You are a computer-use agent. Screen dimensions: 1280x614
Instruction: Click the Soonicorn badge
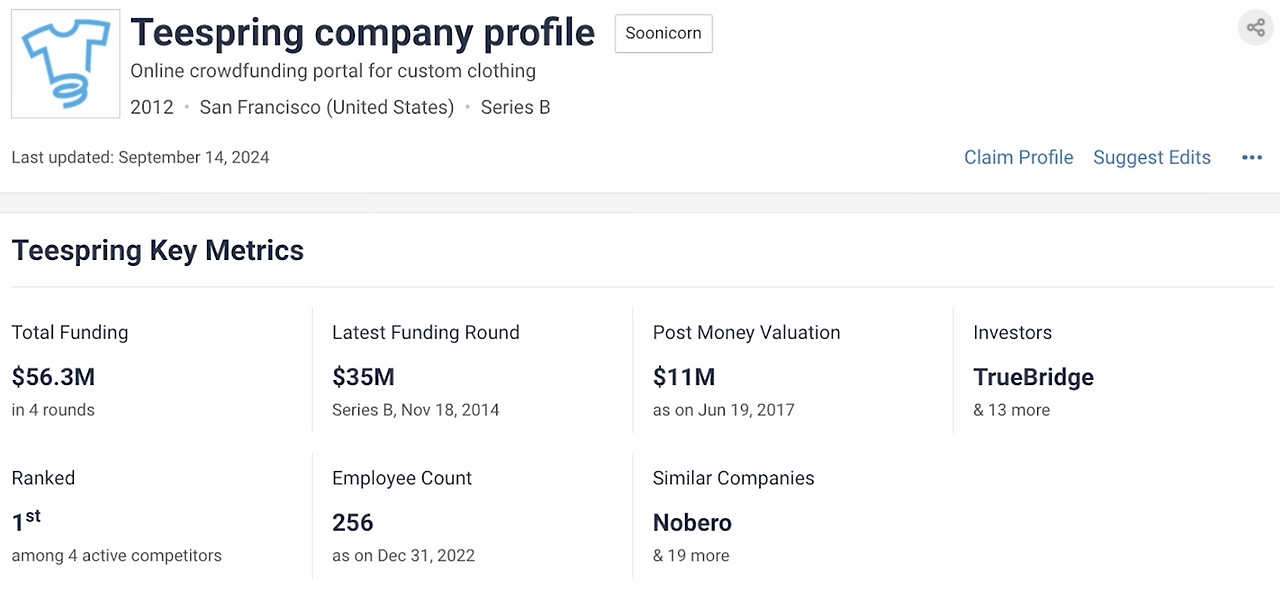point(663,33)
